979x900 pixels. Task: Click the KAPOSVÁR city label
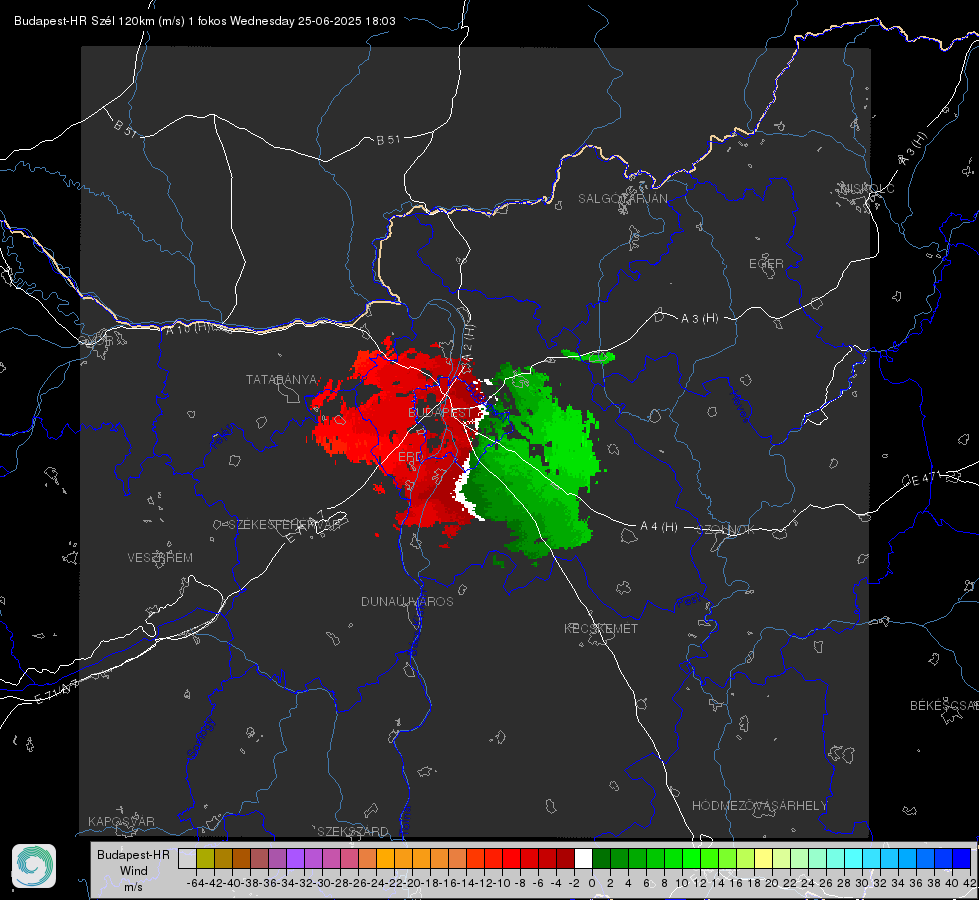121,821
